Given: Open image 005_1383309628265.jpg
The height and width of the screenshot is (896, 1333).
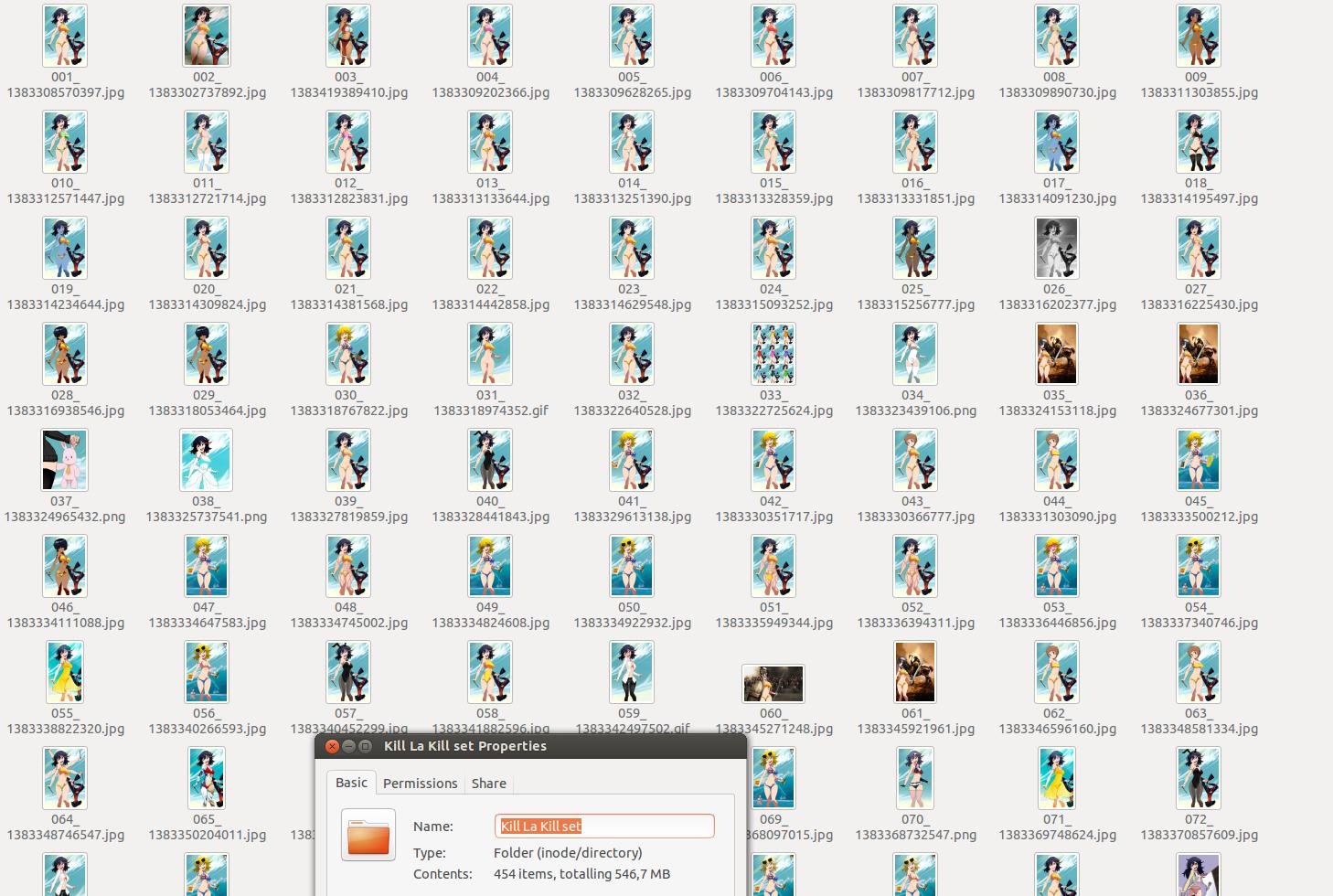Looking at the screenshot, I should tap(632, 36).
